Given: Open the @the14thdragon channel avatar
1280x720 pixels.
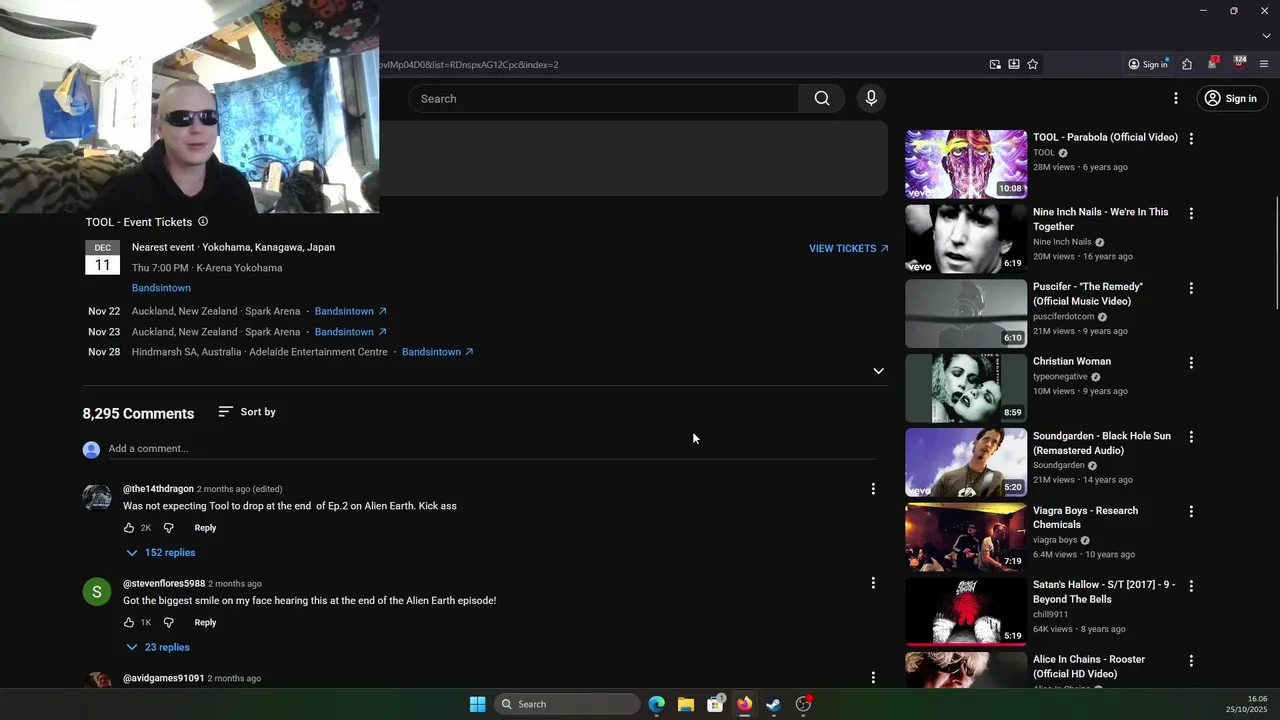Looking at the screenshot, I should [x=97, y=497].
